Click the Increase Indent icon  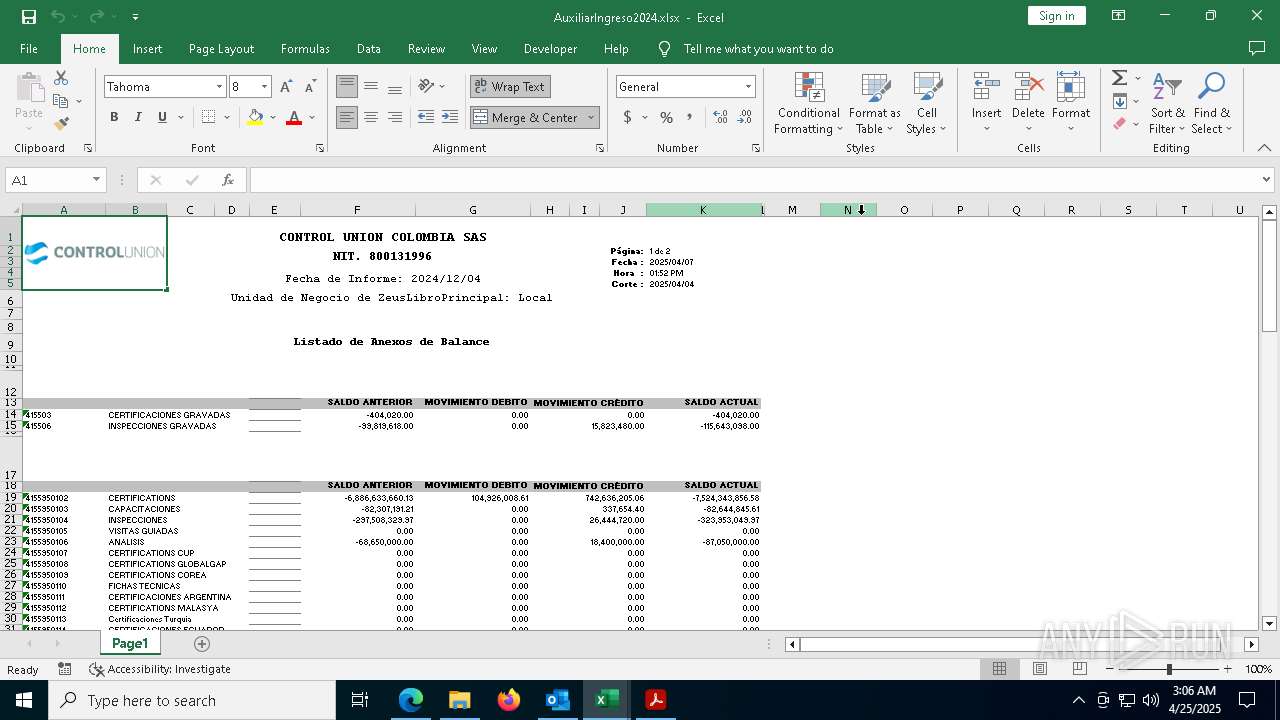[x=450, y=117]
